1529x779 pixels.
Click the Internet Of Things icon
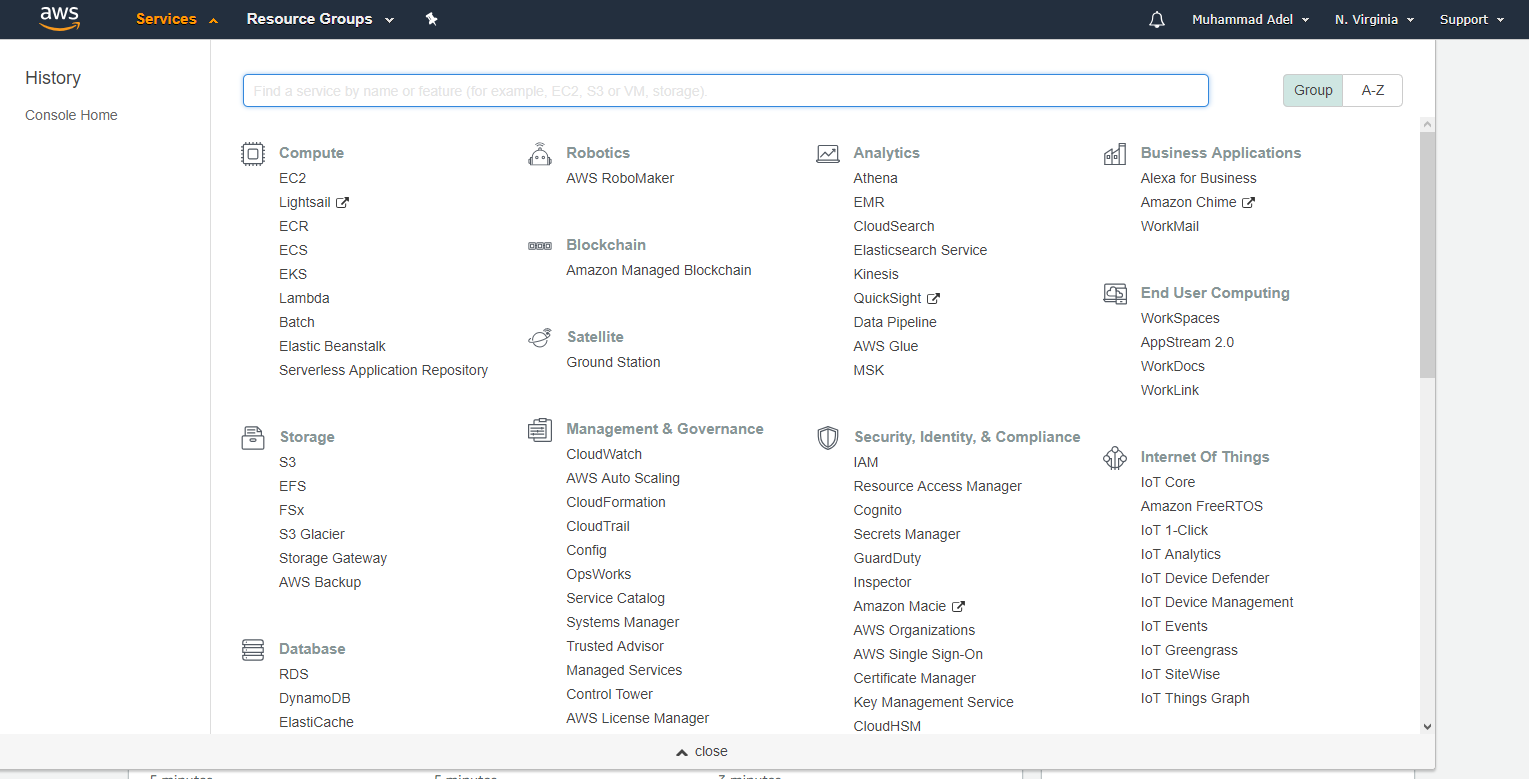1115,458
